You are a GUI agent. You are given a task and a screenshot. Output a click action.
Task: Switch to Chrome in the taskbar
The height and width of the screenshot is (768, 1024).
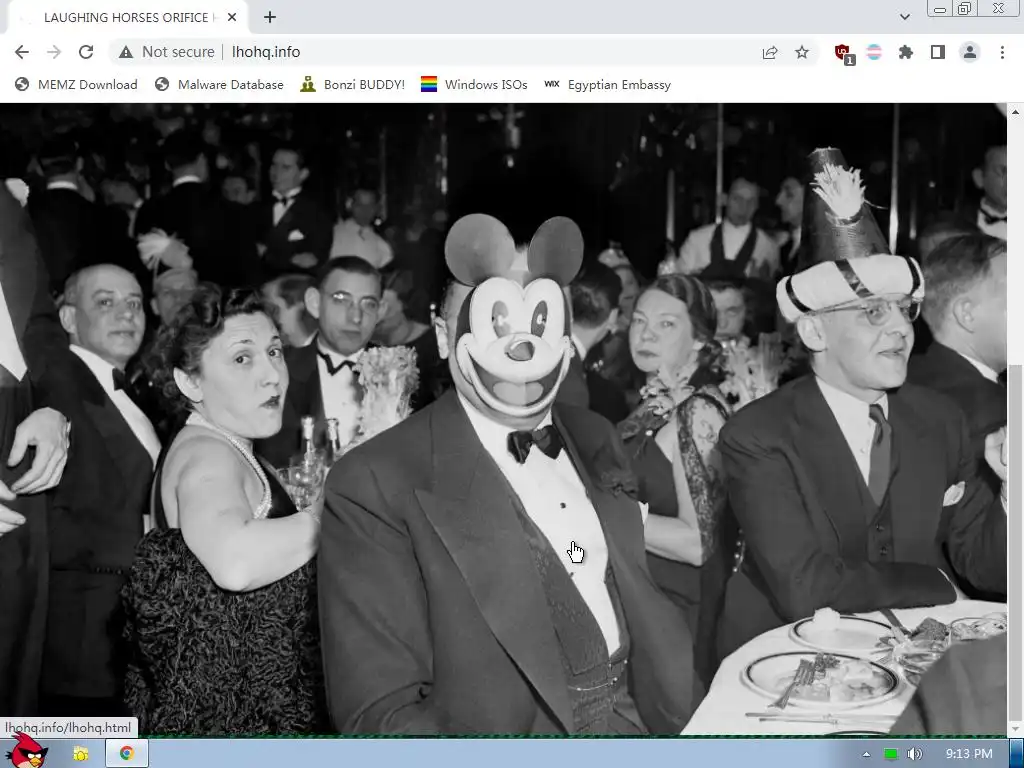(x=127, y=754)
